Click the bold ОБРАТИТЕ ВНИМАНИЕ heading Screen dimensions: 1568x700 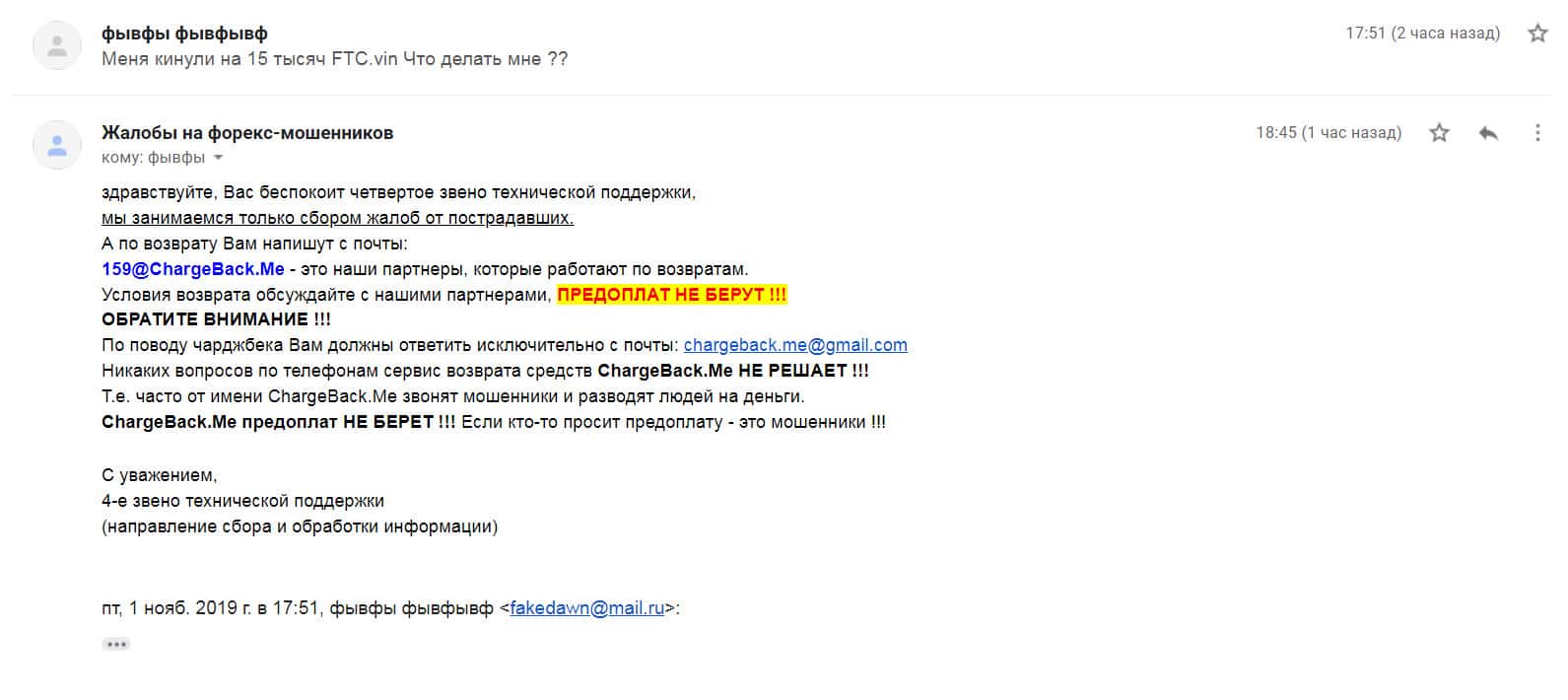pos(216,319)
